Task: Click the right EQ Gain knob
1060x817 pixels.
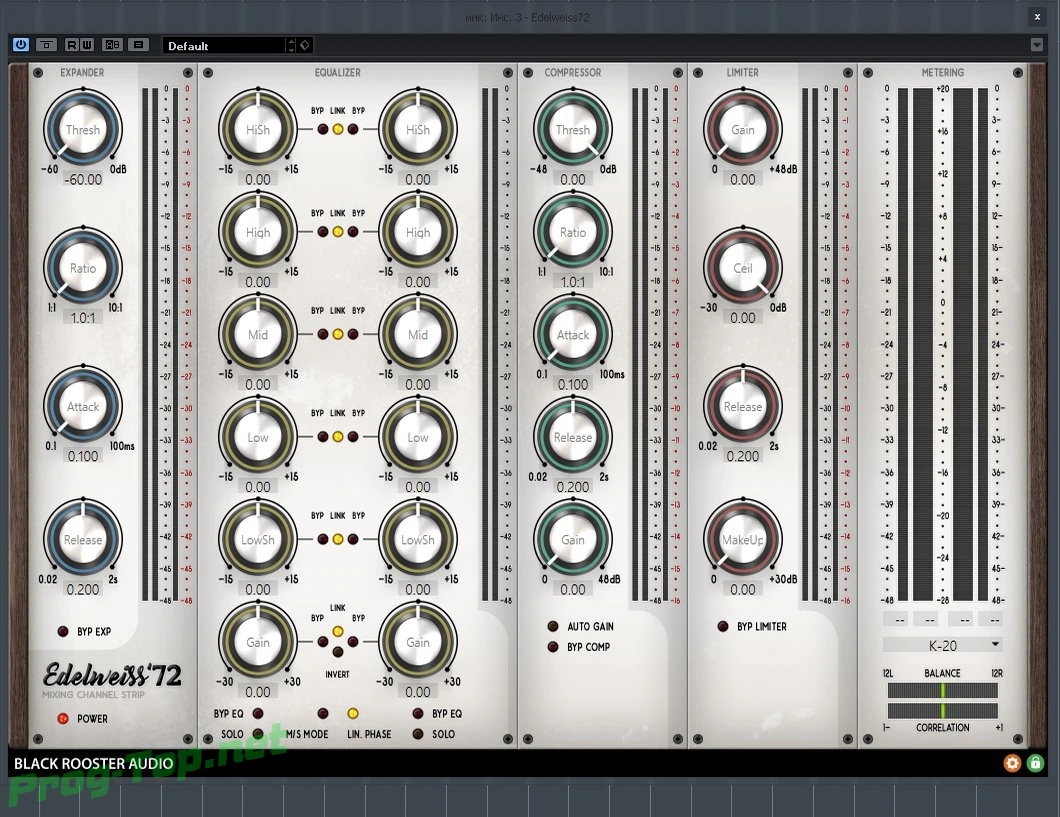Action: (418, 642)
